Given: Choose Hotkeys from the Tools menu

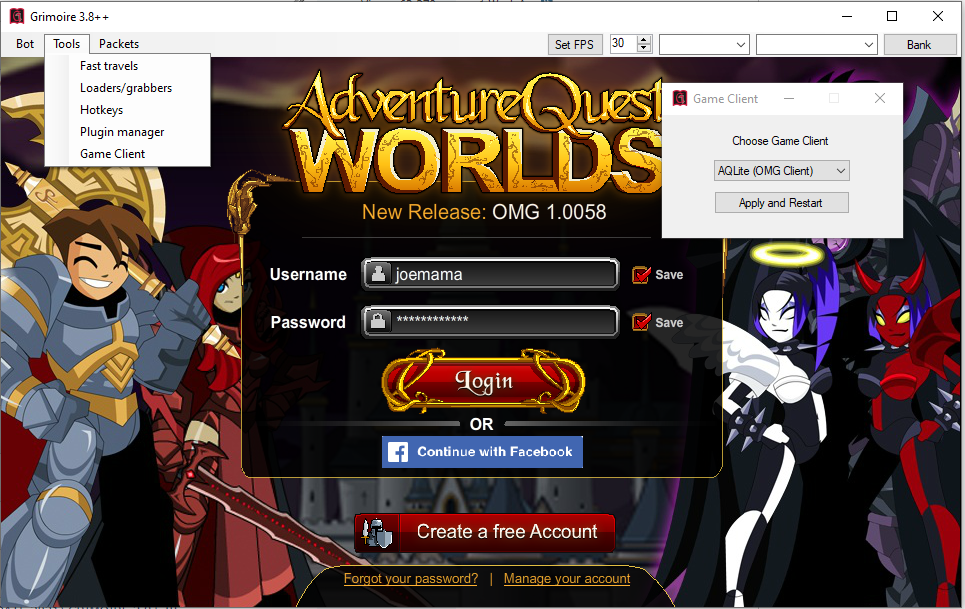Looking at the screenshot, I should 127,110.
